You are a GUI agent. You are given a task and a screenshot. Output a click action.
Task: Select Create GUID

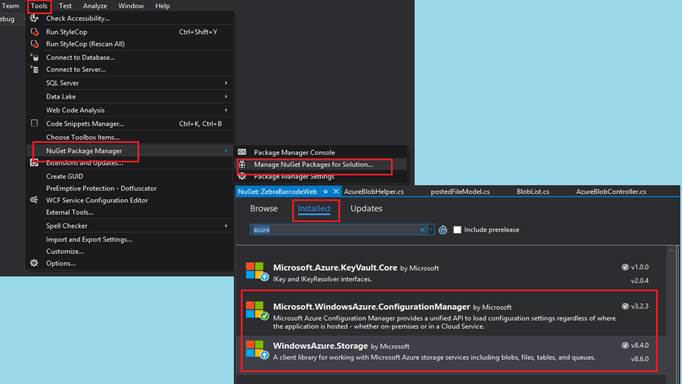(x=64, y=176)
